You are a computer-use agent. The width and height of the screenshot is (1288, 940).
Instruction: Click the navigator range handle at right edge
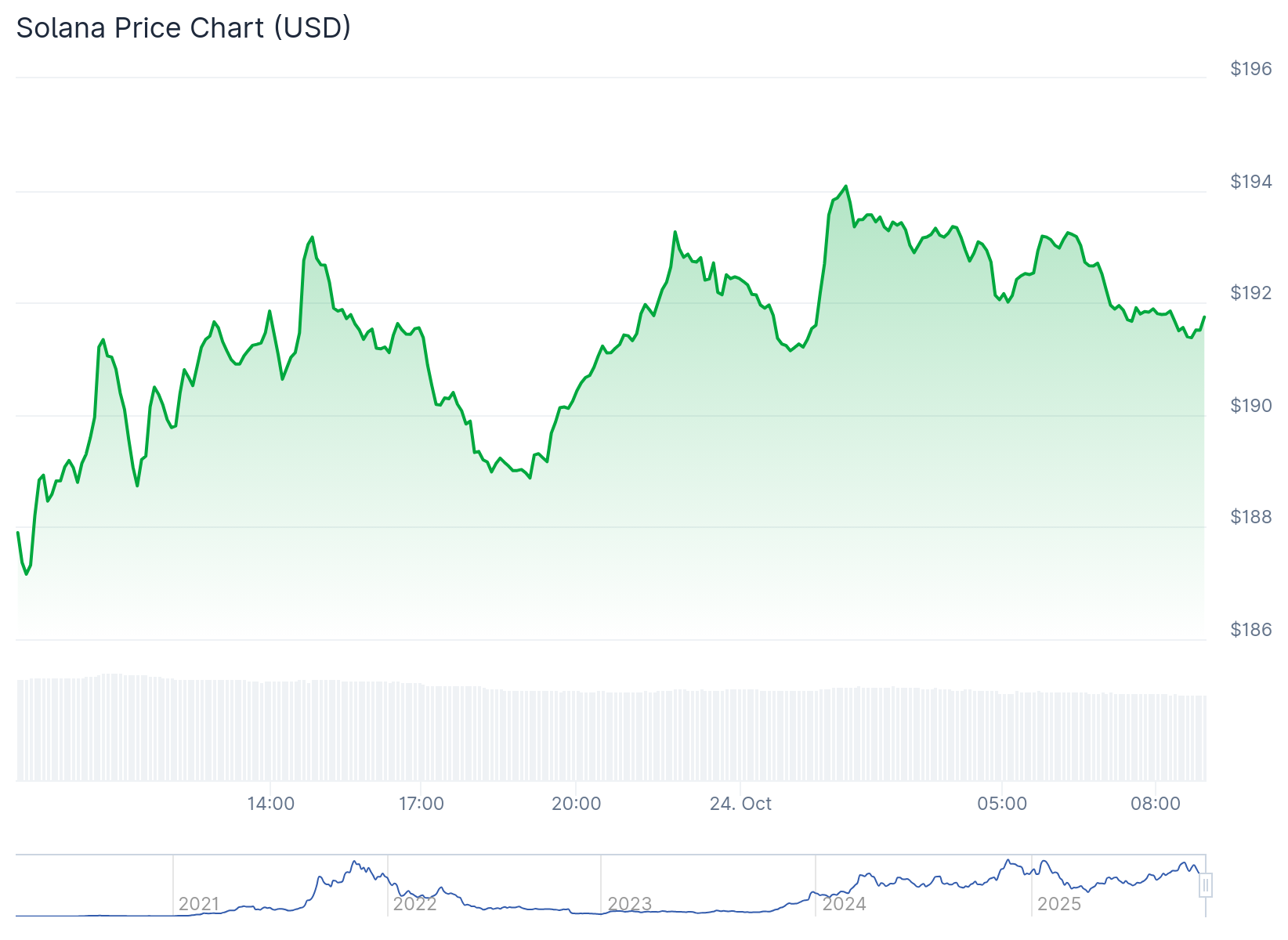(1206, 886)
